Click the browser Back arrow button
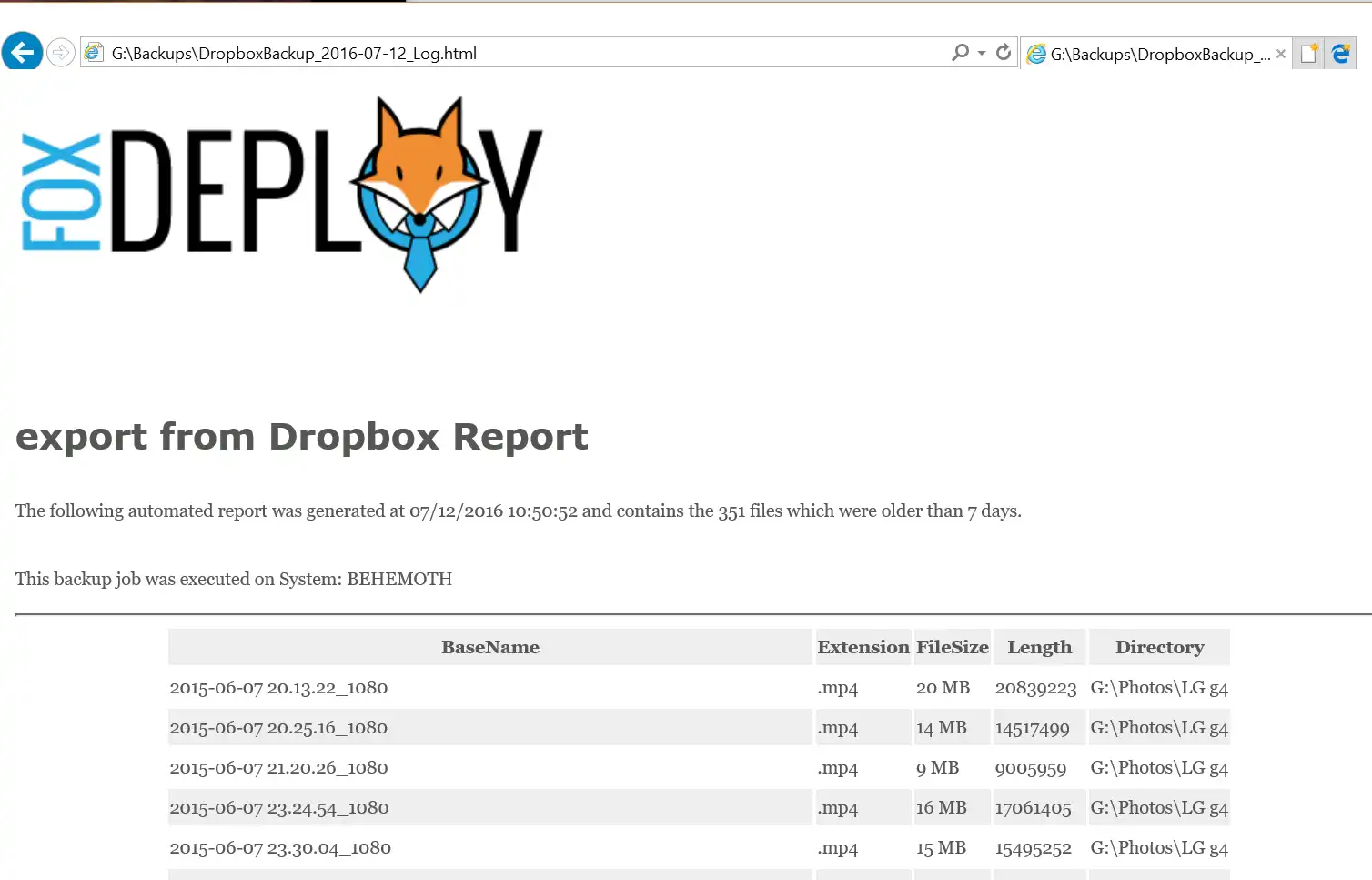1372x880 pixels. 22,52
